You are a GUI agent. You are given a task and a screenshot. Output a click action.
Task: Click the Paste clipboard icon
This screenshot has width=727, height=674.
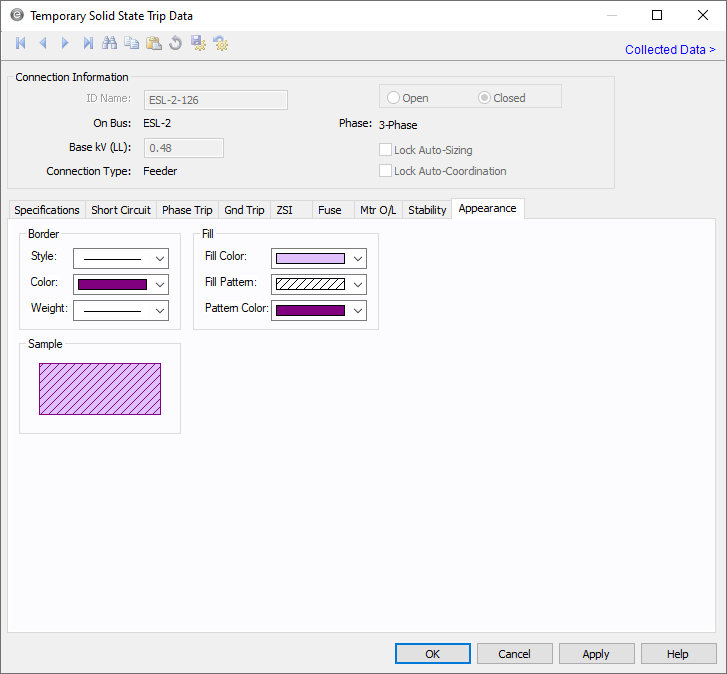(x=154, y=43)
